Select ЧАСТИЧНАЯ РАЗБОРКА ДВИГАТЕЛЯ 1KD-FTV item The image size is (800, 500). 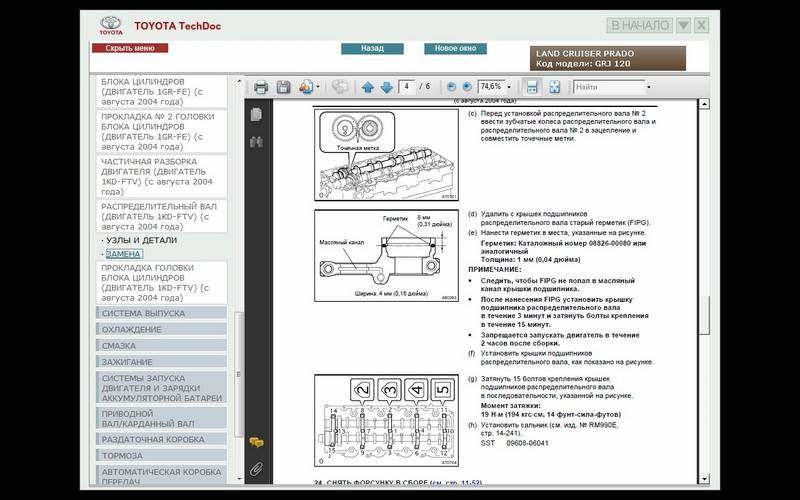click(162, 177)
